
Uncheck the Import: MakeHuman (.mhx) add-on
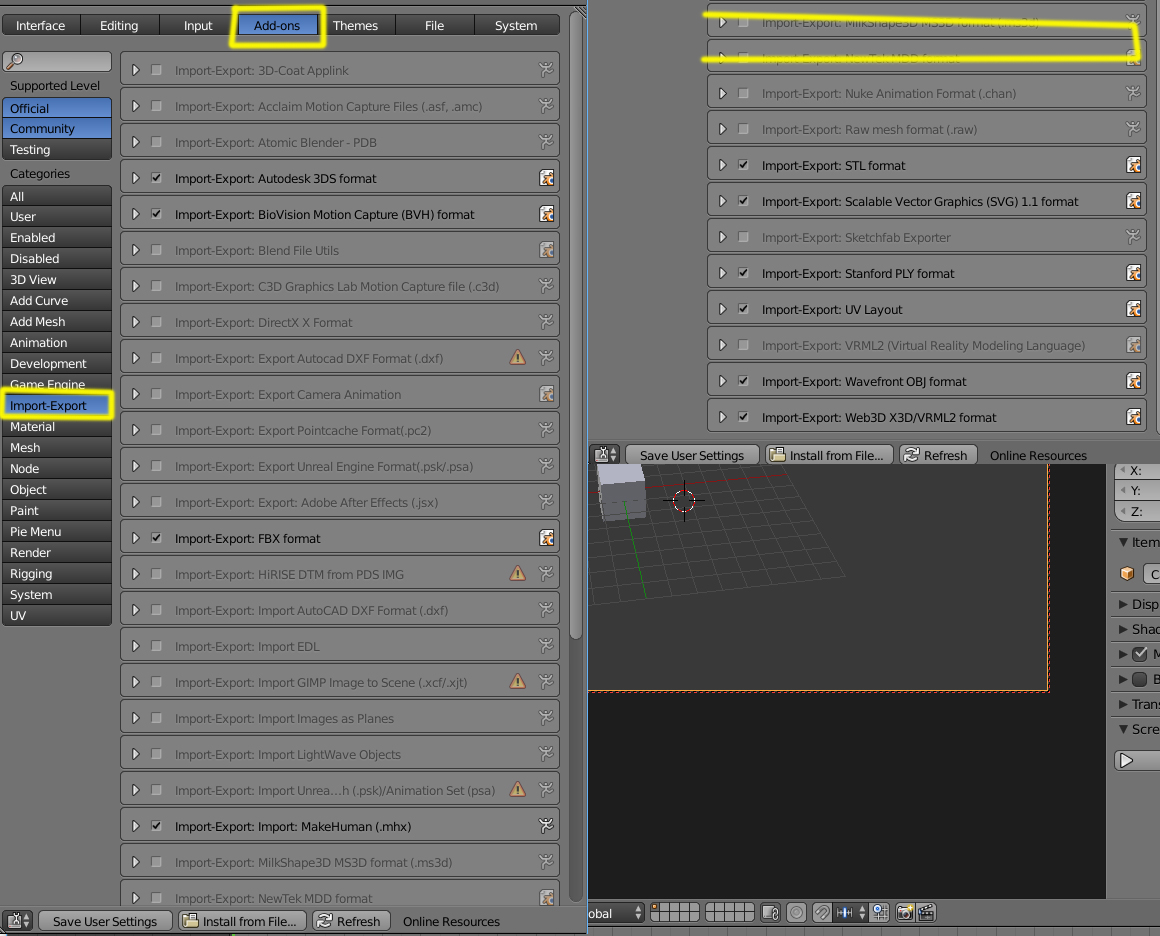[156, 826]
